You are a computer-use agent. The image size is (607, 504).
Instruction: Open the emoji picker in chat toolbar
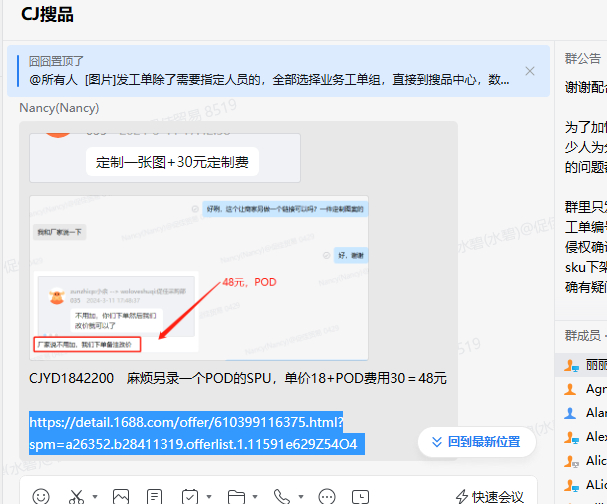(41, 496)
